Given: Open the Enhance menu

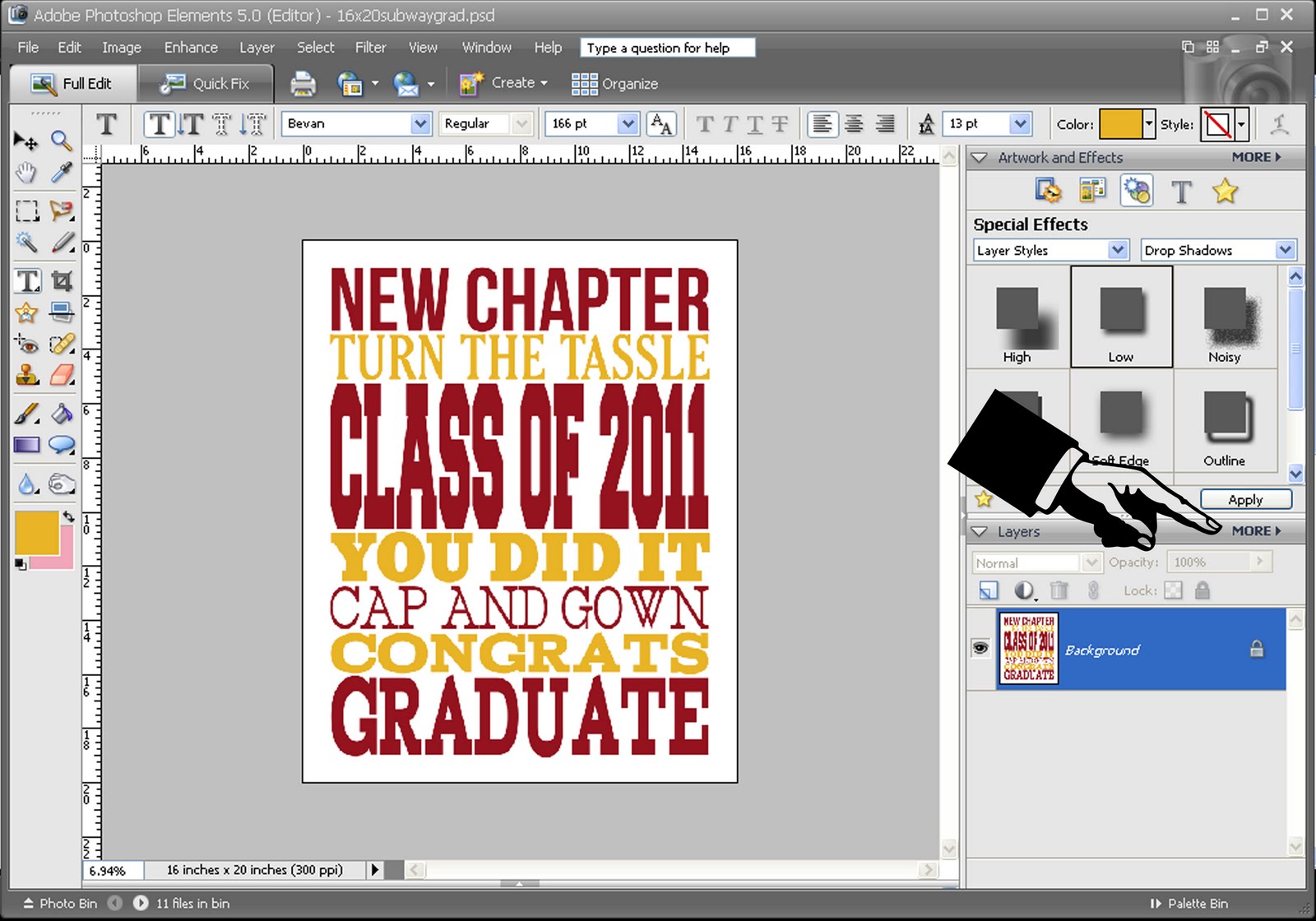Looking at the screenshot, I should 191,48.
